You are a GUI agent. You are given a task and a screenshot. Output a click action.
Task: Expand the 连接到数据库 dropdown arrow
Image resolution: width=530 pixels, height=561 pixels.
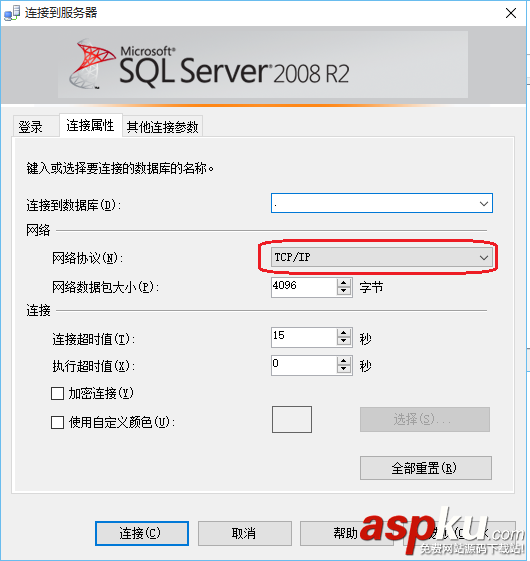pos(483,204)
